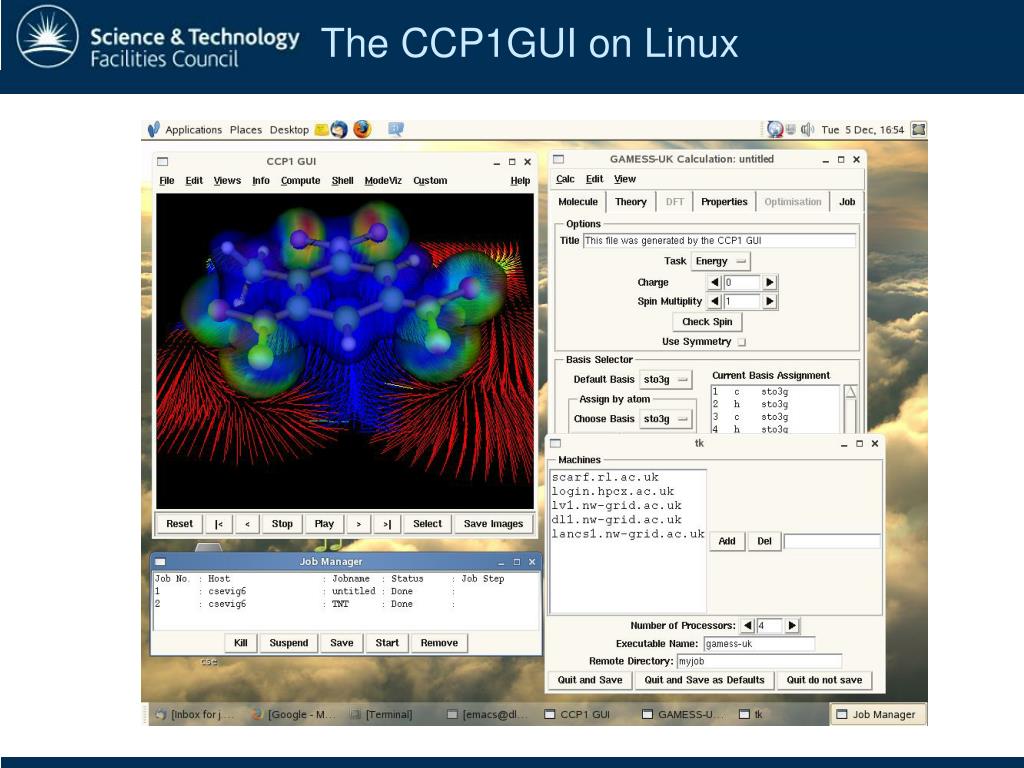Click the Save Images button

pyautogui.click(x=494, y=524)
